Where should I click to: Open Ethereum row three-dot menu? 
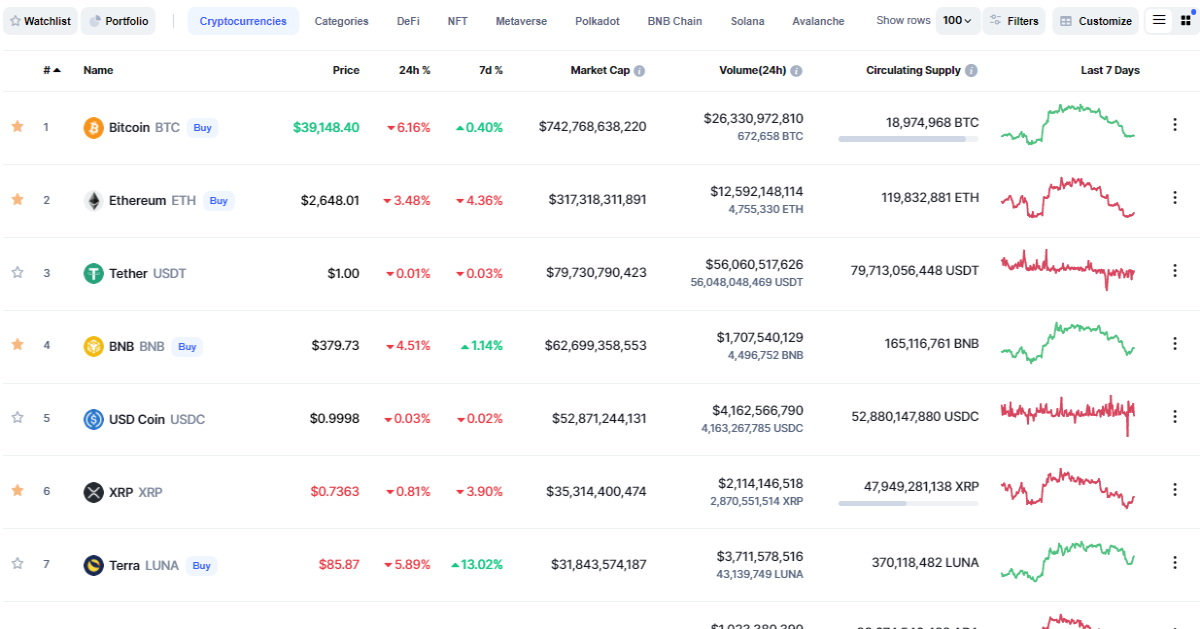click(1175, 198)
